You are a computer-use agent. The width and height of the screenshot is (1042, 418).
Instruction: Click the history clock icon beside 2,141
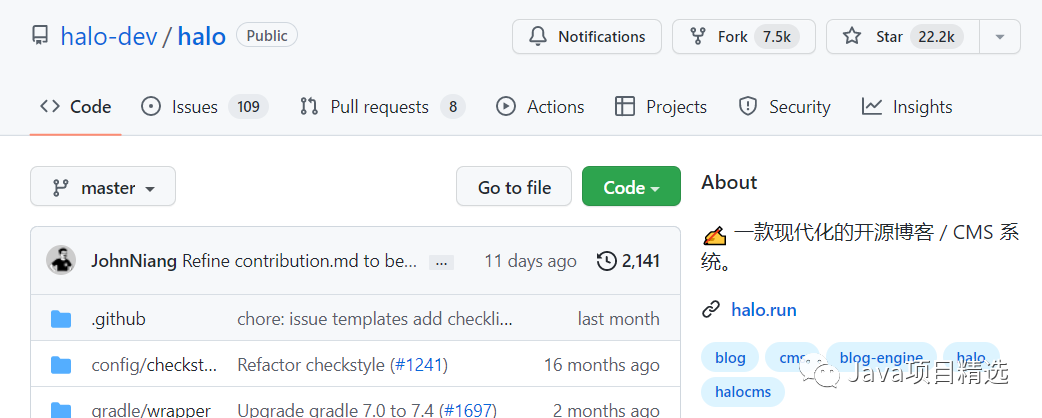[607, 261]
